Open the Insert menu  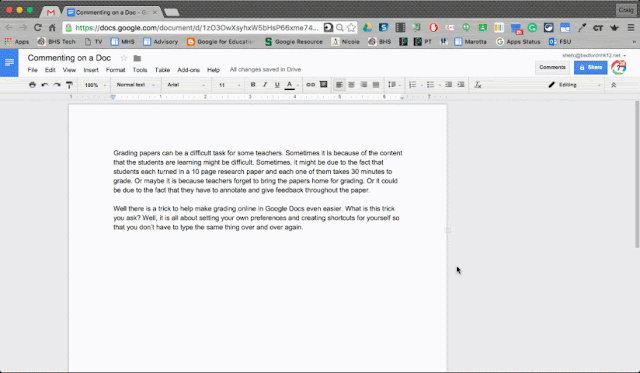point(91,70)
